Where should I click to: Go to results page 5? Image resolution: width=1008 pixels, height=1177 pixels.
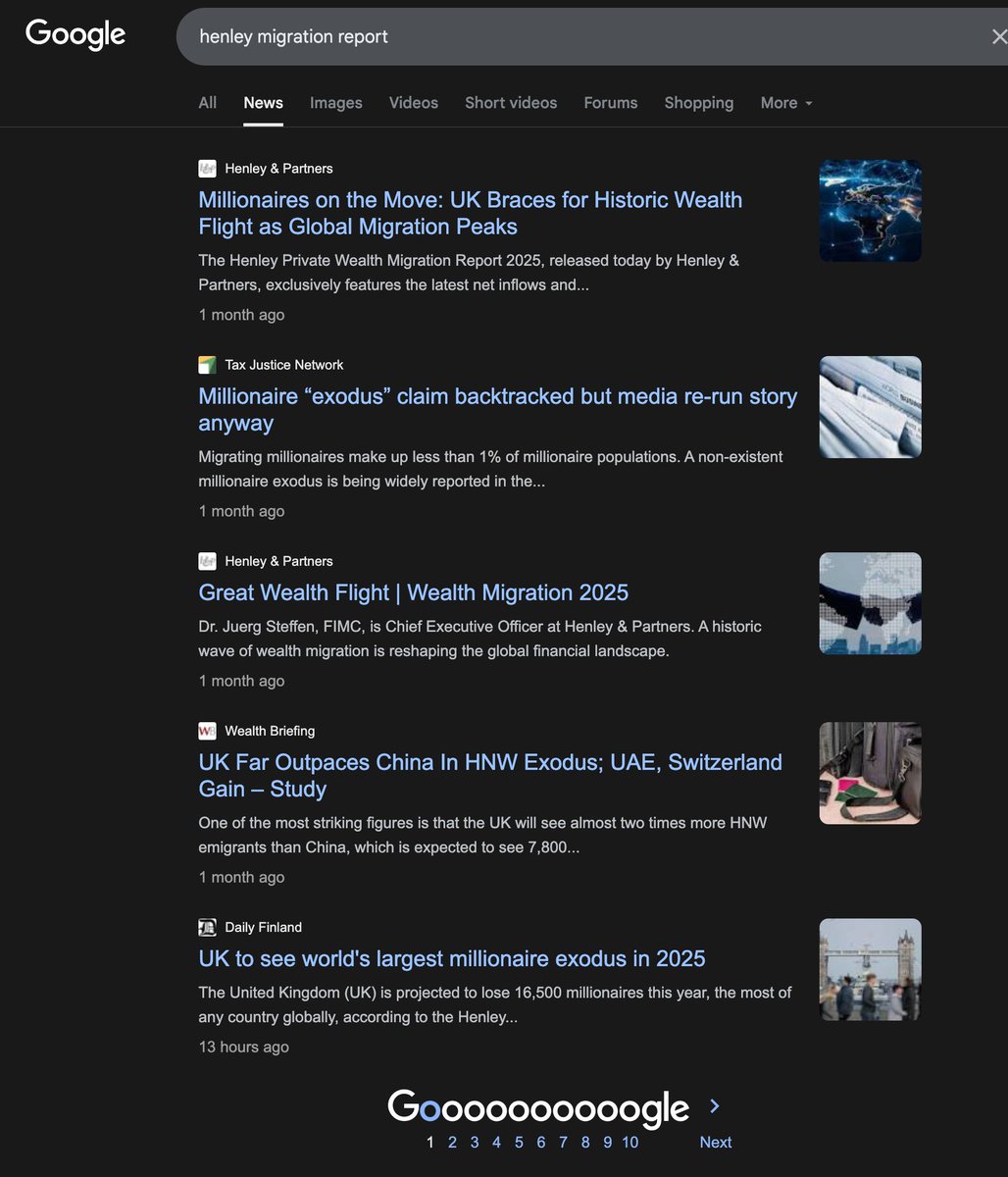[519, 1142]
